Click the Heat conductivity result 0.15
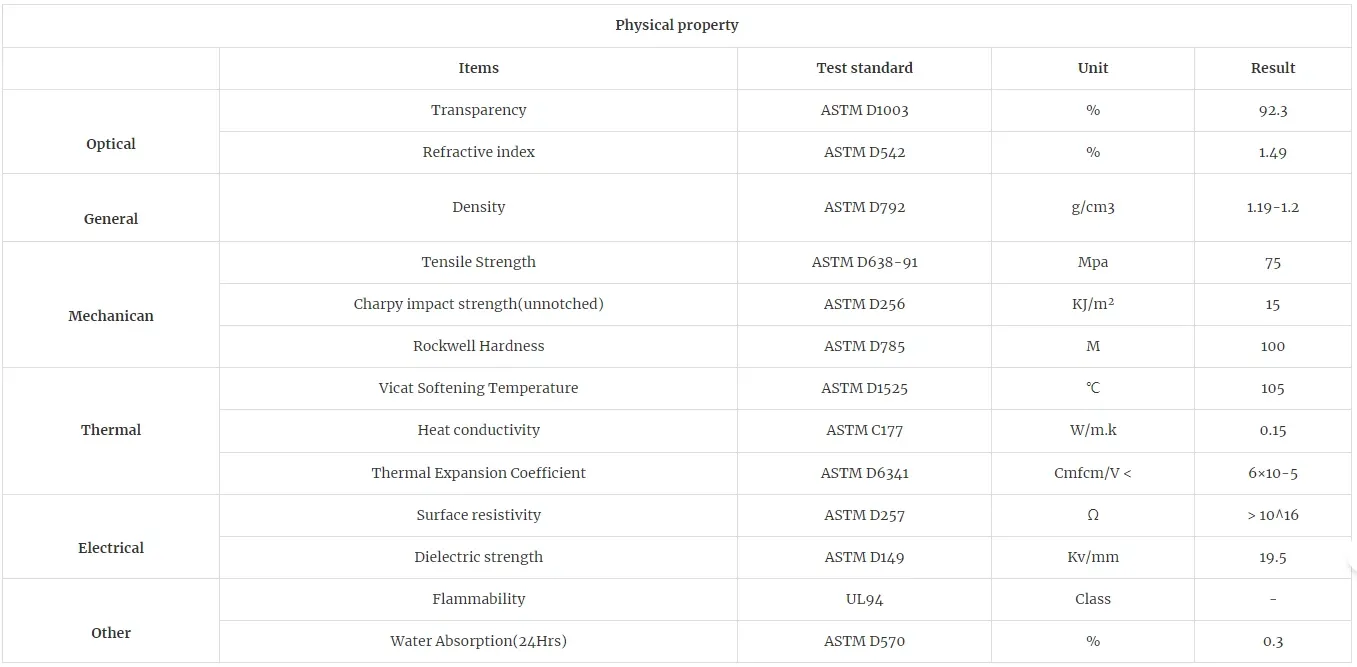The height and width of the screenshot is (667, 1357). (x=1272, y=430)
